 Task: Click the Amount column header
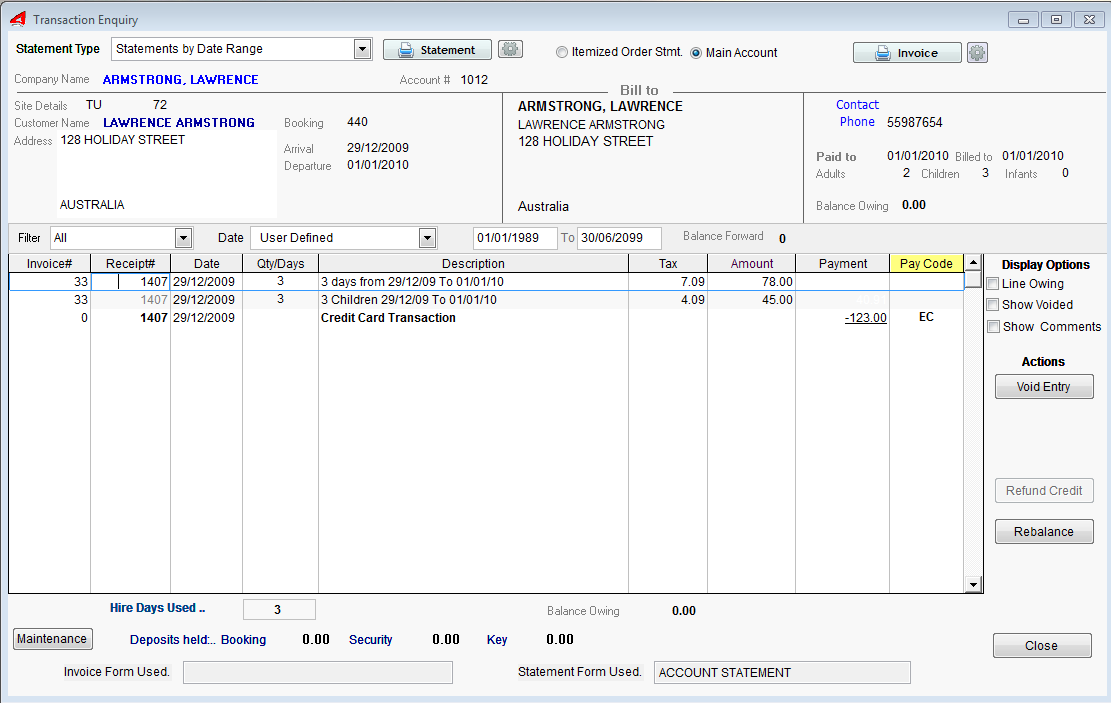(752, 264)
